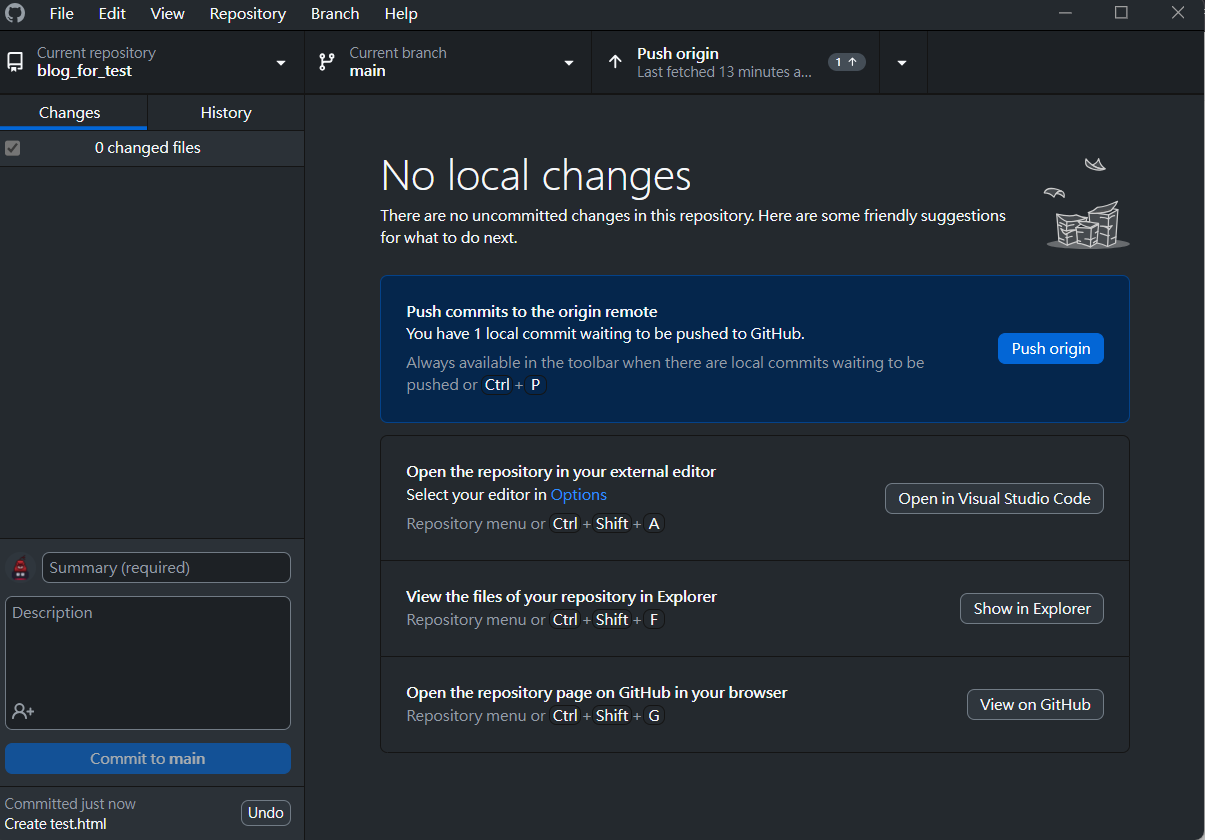Click the upward arrow Push origin icon
The height and width of the screenshot is (840, 1205).
point(615,62)
